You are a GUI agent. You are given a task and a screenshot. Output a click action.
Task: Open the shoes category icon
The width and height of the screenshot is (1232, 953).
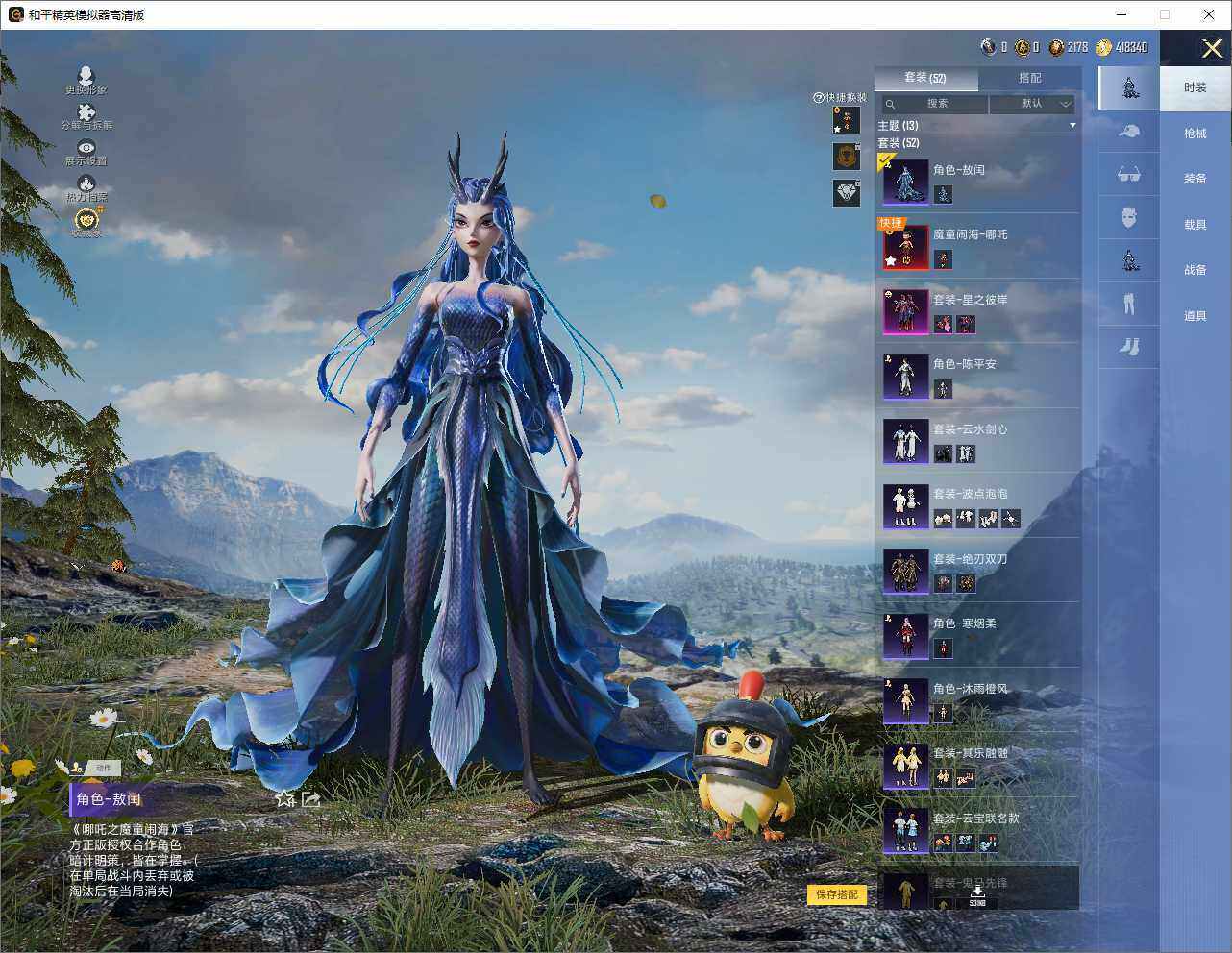click(1129, 345)
